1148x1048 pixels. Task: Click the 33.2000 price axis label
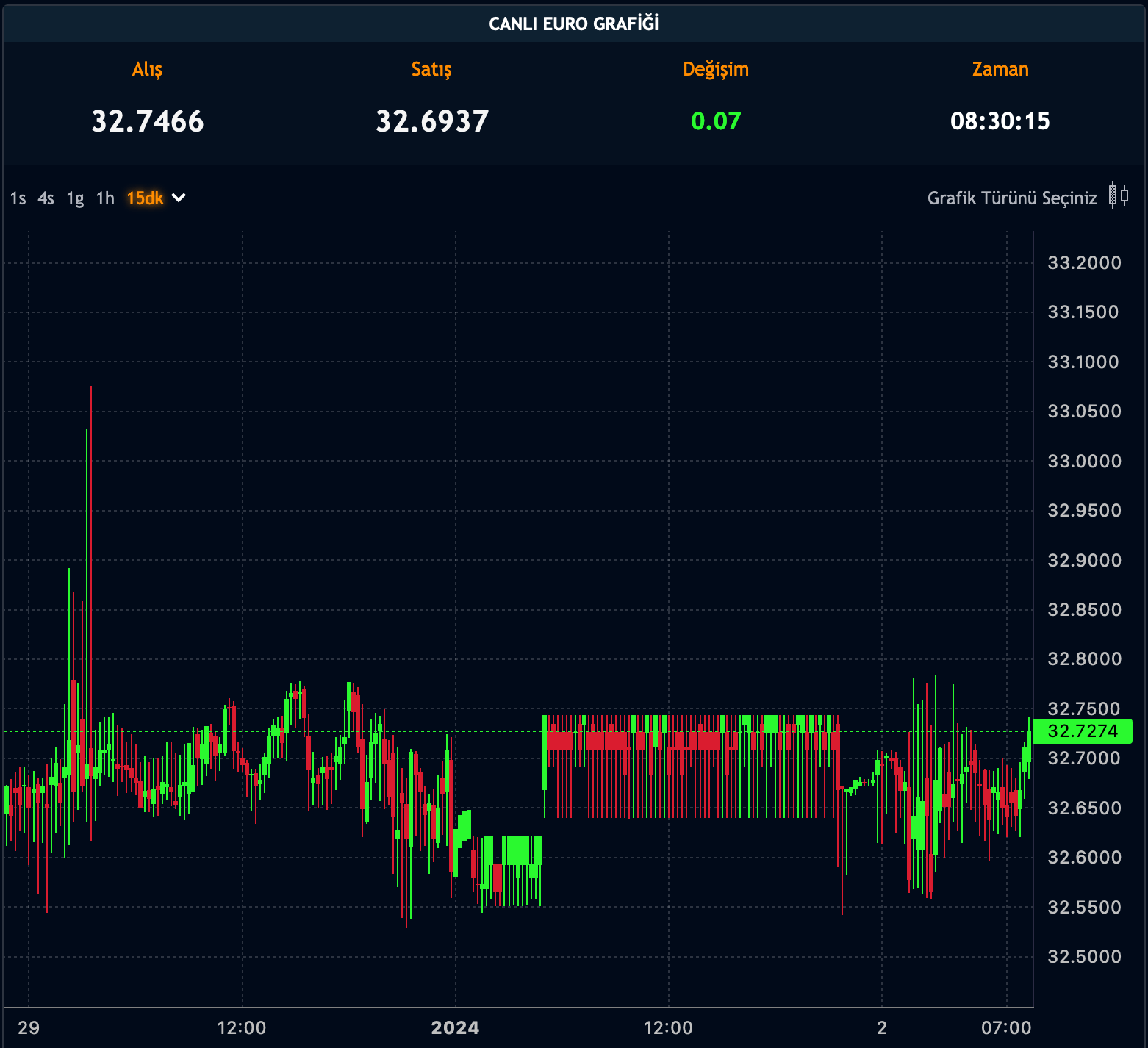(x=1084, y=263)
